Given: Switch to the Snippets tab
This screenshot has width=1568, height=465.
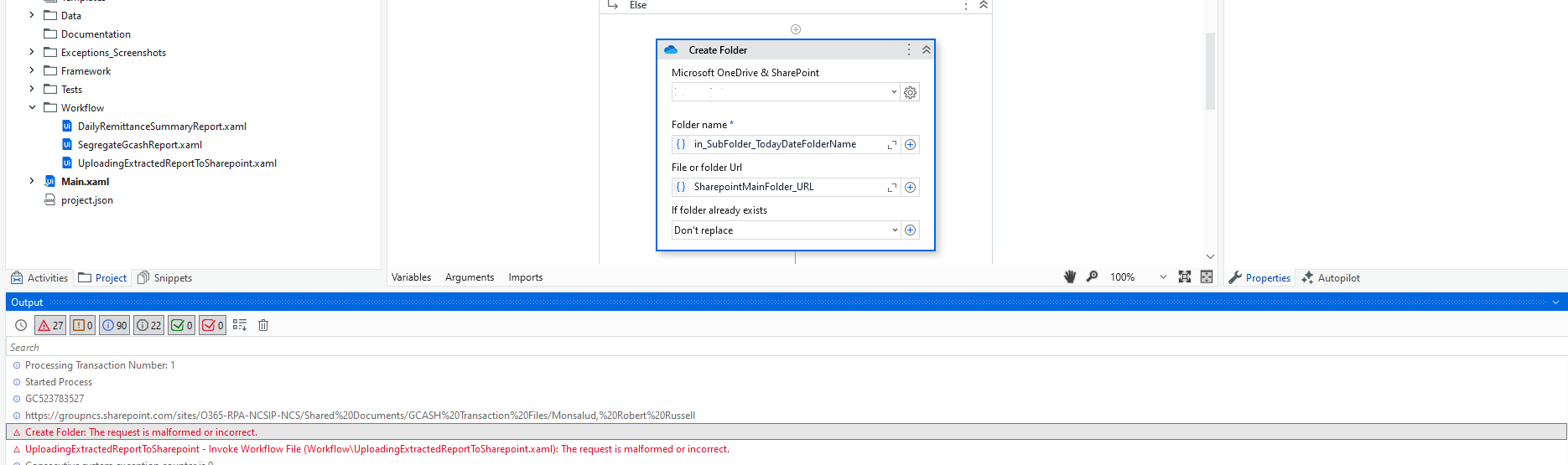Looking at the screenshot, I should pyautogui.click(x=164, y=278).
